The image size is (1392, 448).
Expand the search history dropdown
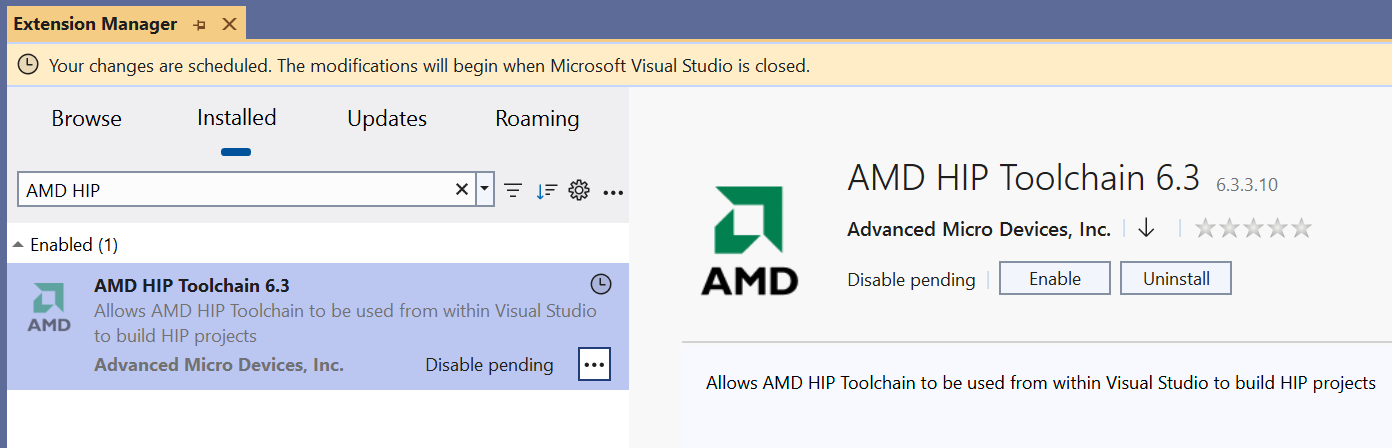[485, 189]
